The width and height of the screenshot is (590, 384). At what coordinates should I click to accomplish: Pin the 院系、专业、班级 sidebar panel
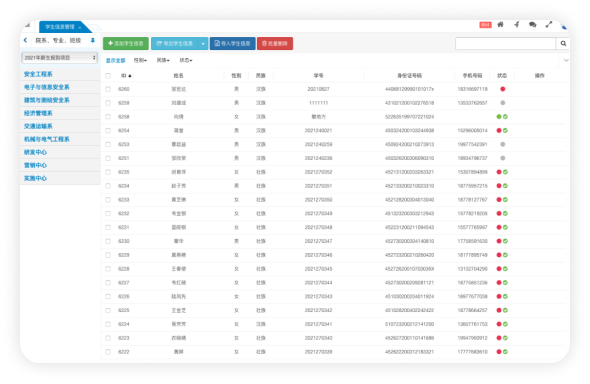click(93, 40)
